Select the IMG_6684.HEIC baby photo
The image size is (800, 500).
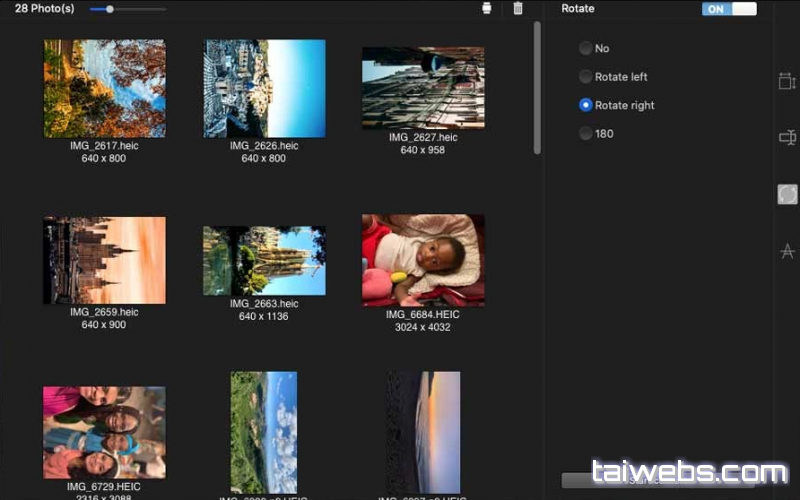tap(423, 260)
